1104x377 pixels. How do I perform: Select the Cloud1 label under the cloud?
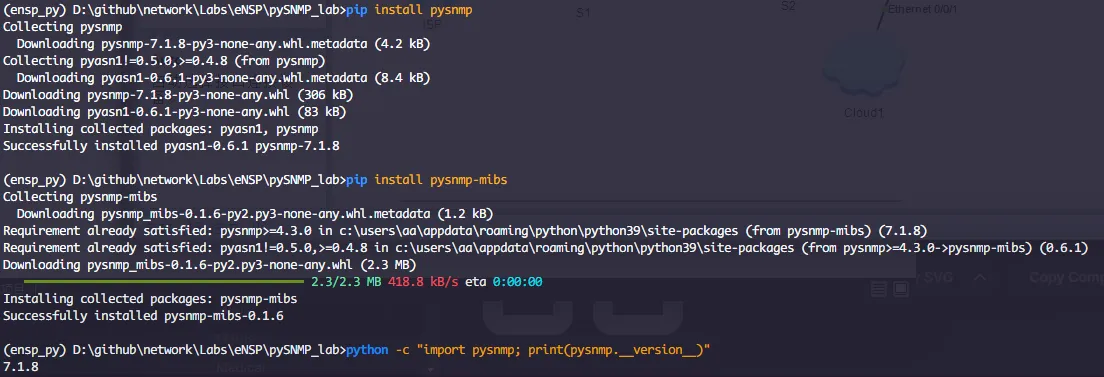(x=864, y=113)
